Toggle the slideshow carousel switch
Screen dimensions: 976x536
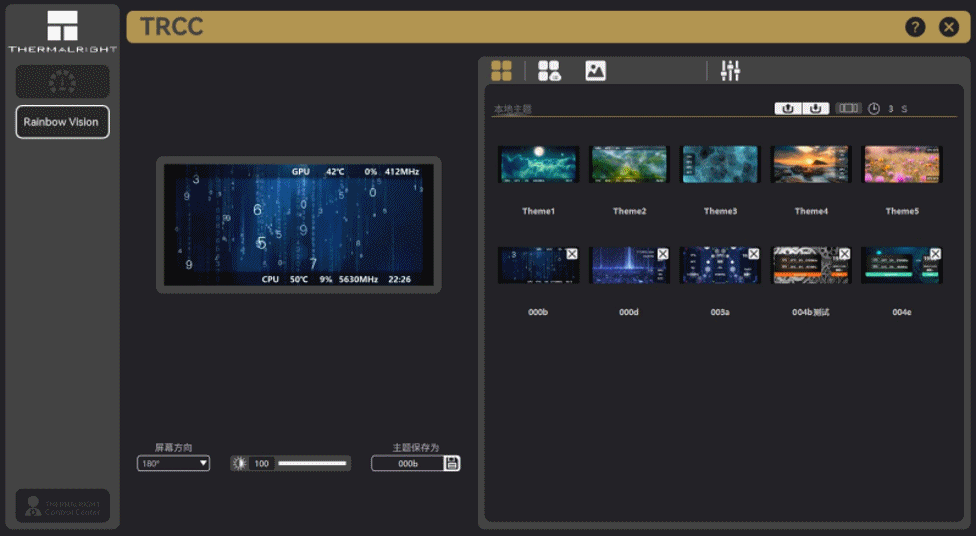(848, 108)
